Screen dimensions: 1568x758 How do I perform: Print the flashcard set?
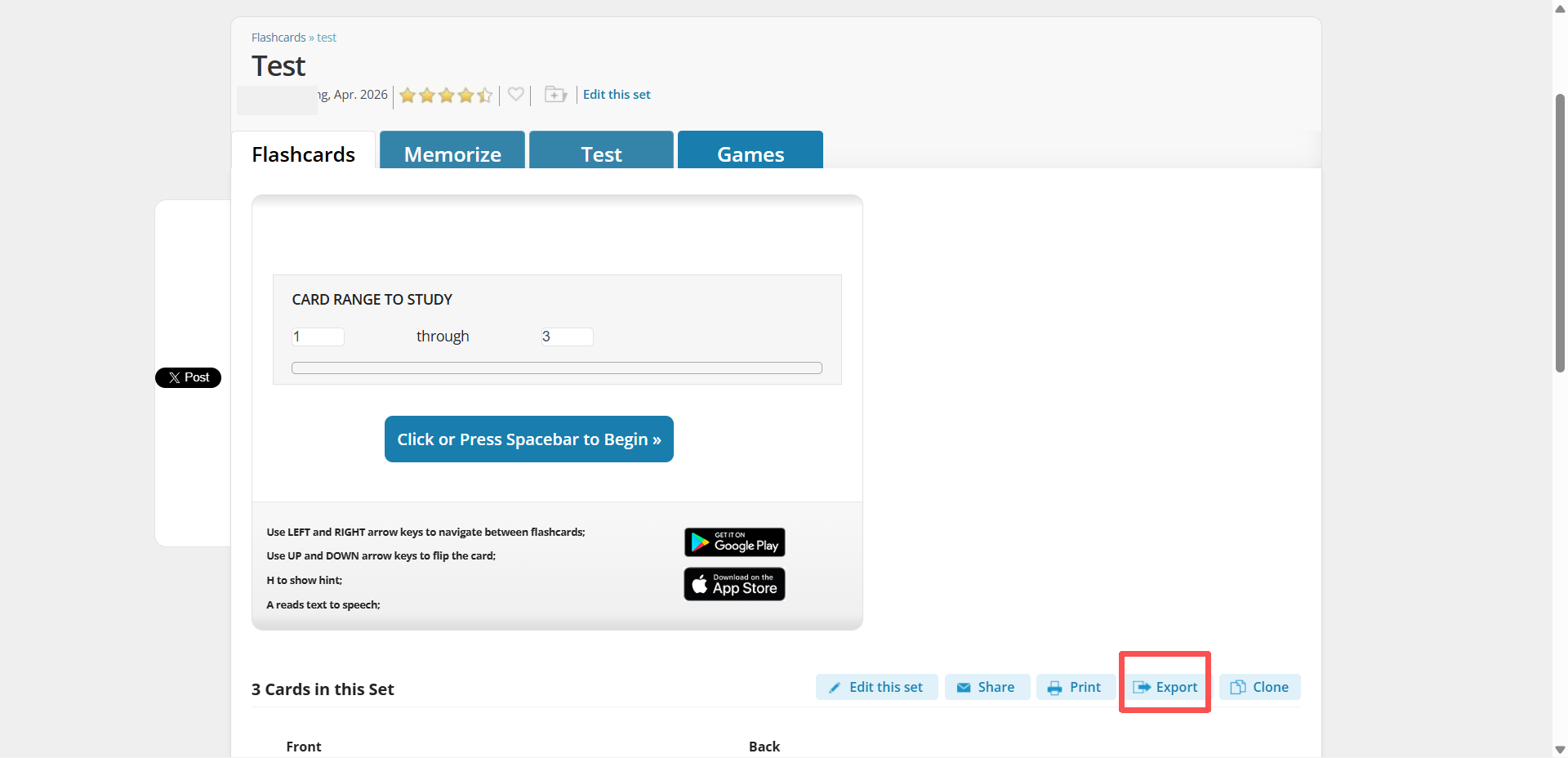pyautogui.click(x=1075, y=687)
